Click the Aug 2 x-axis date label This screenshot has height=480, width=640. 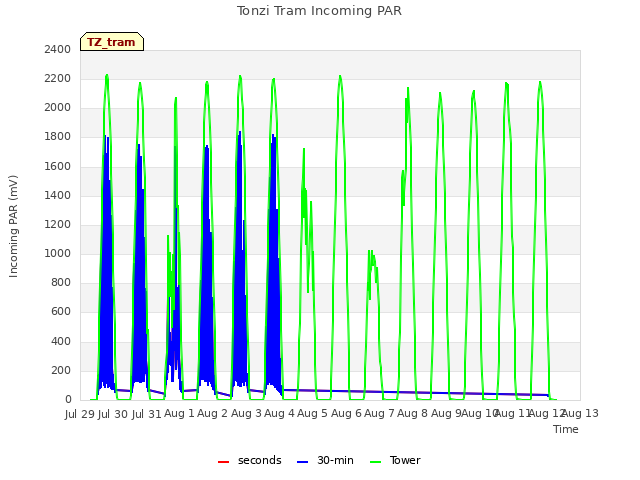[x=212, y=413]
